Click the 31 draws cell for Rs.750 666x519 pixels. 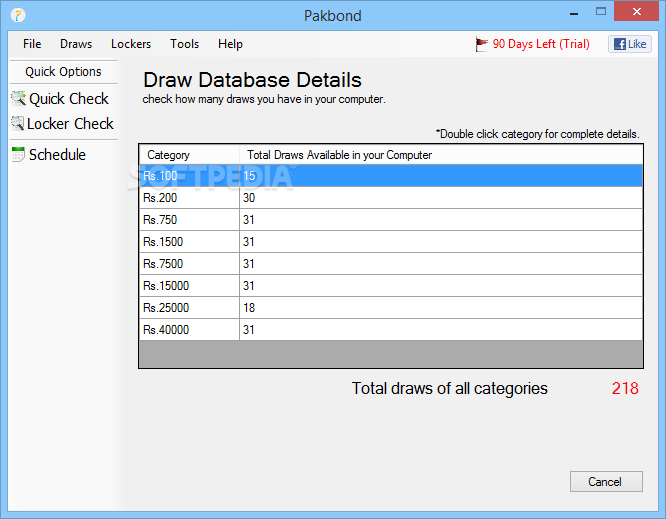coord(441,220)
